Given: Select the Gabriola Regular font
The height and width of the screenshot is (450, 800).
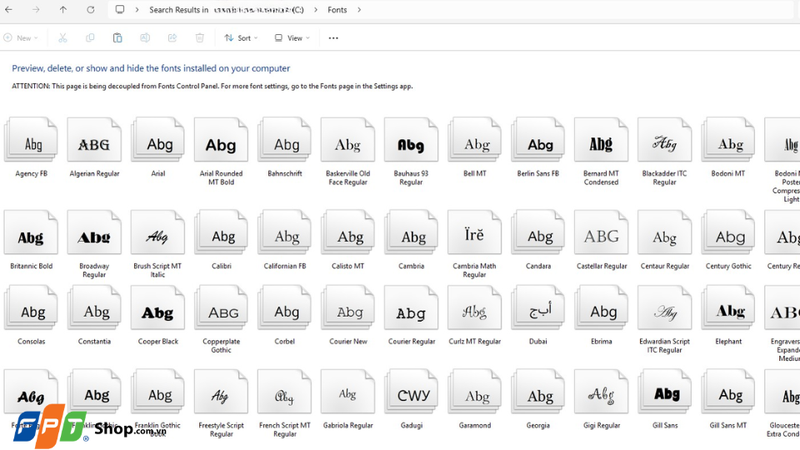Looking at the screenshot, I should (348, 399).
